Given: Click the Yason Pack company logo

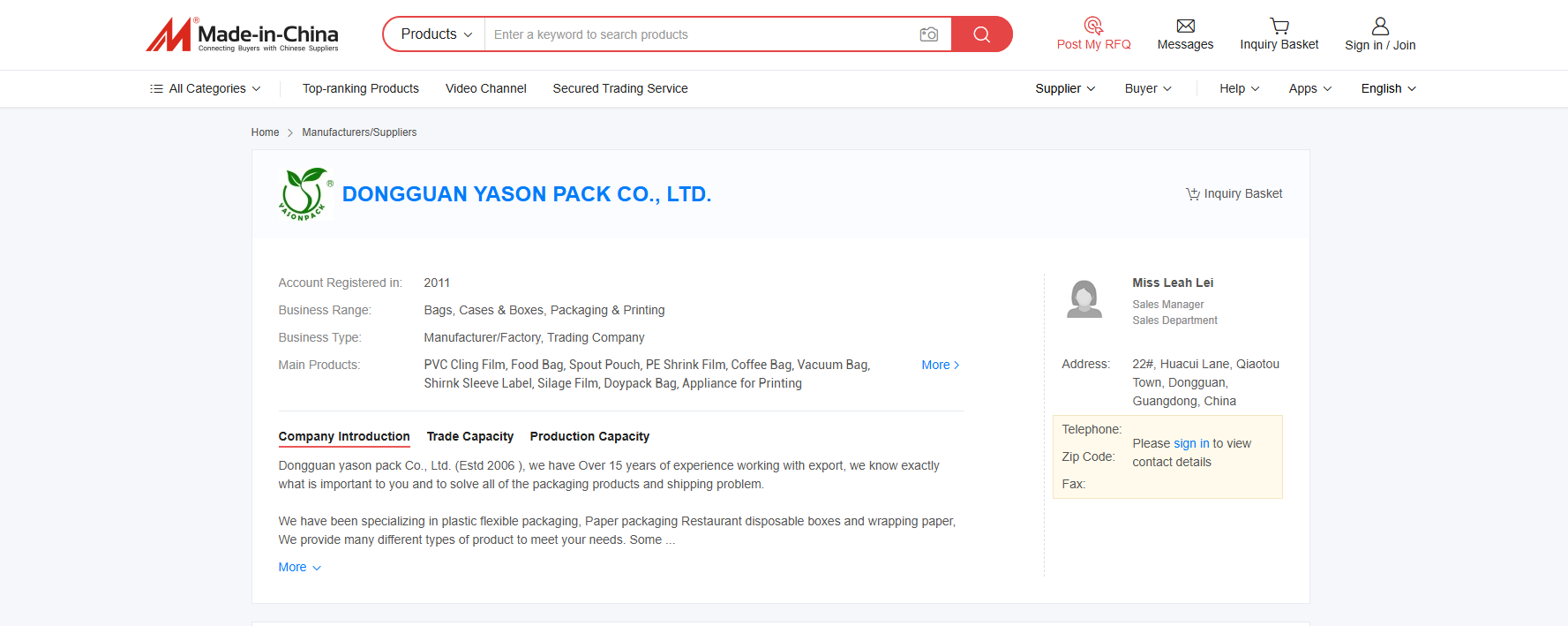Looking at the screenshot, I should point(306,193).
